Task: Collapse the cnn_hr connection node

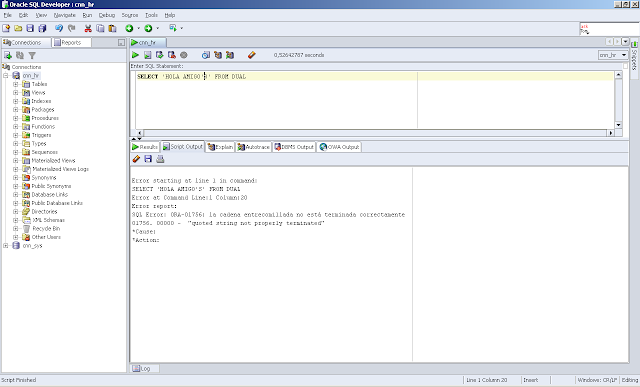Action: (6, 76)
